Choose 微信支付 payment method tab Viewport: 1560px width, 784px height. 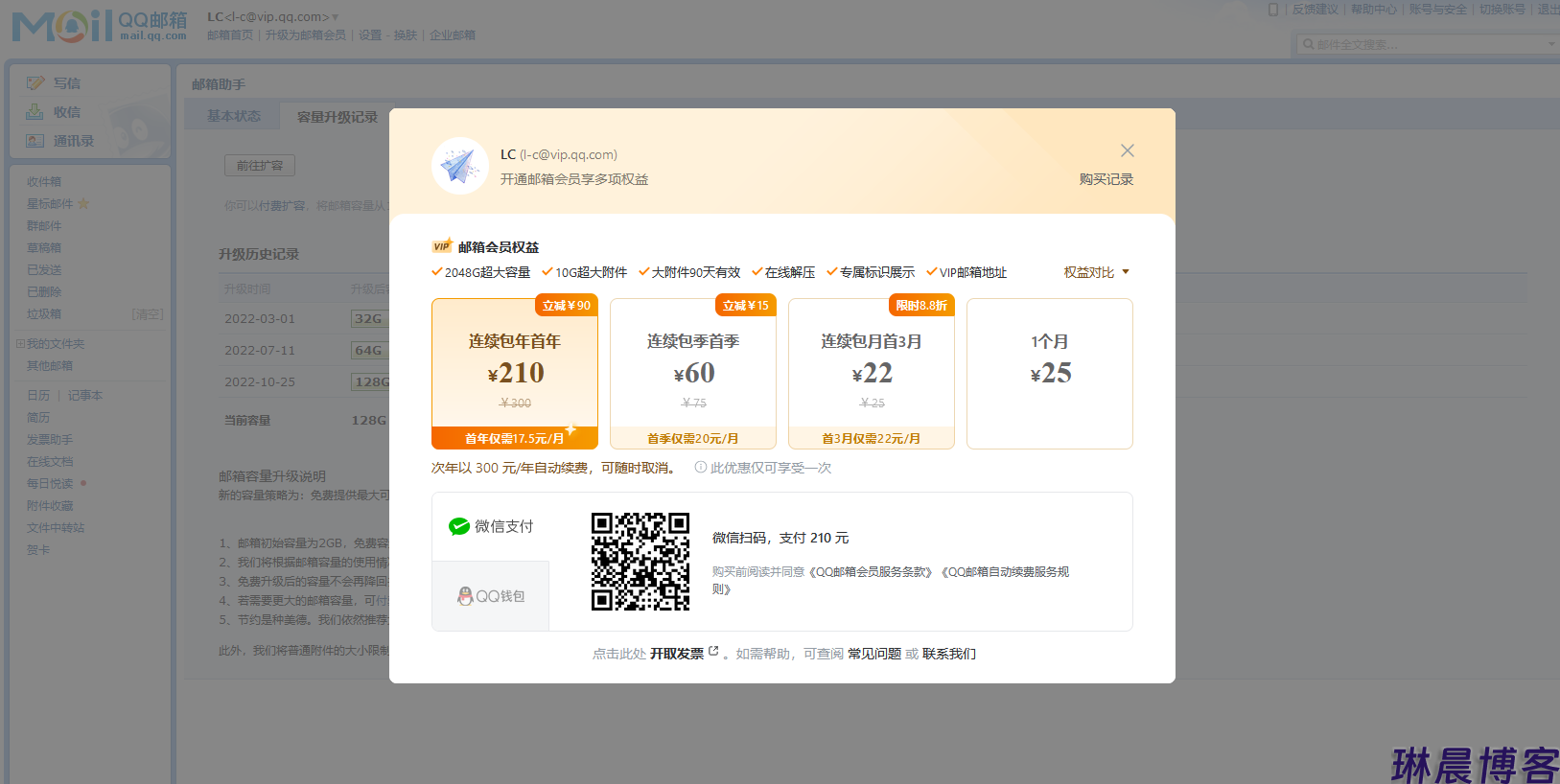pyautogui.click(x=490, y=526)
